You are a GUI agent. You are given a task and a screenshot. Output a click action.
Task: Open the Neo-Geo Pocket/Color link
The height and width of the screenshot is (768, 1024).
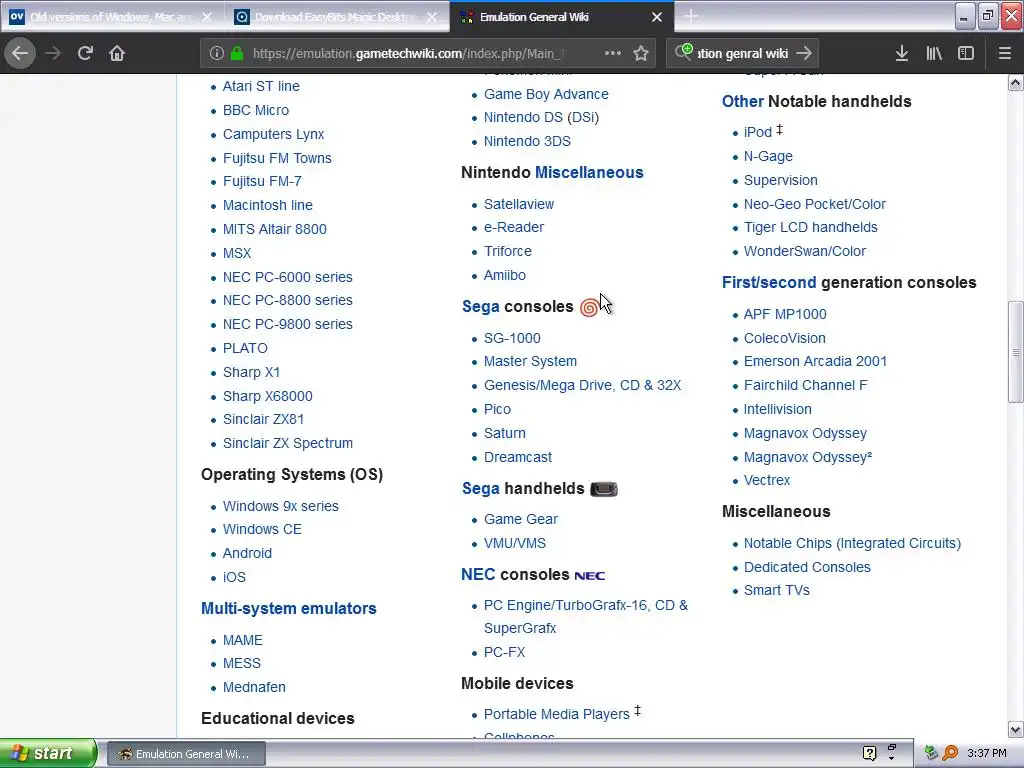814,204
